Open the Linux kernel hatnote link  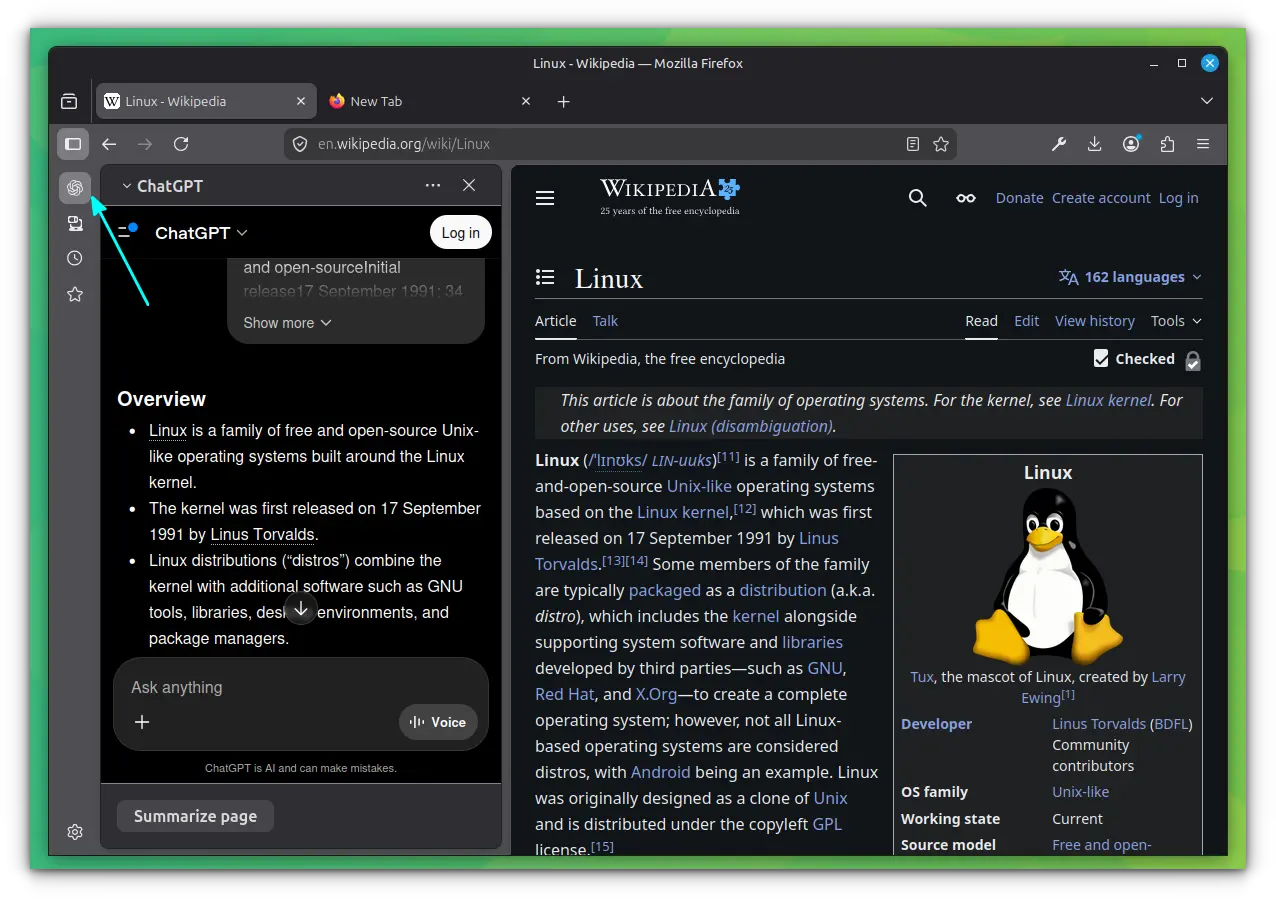tap(1108, 400)
